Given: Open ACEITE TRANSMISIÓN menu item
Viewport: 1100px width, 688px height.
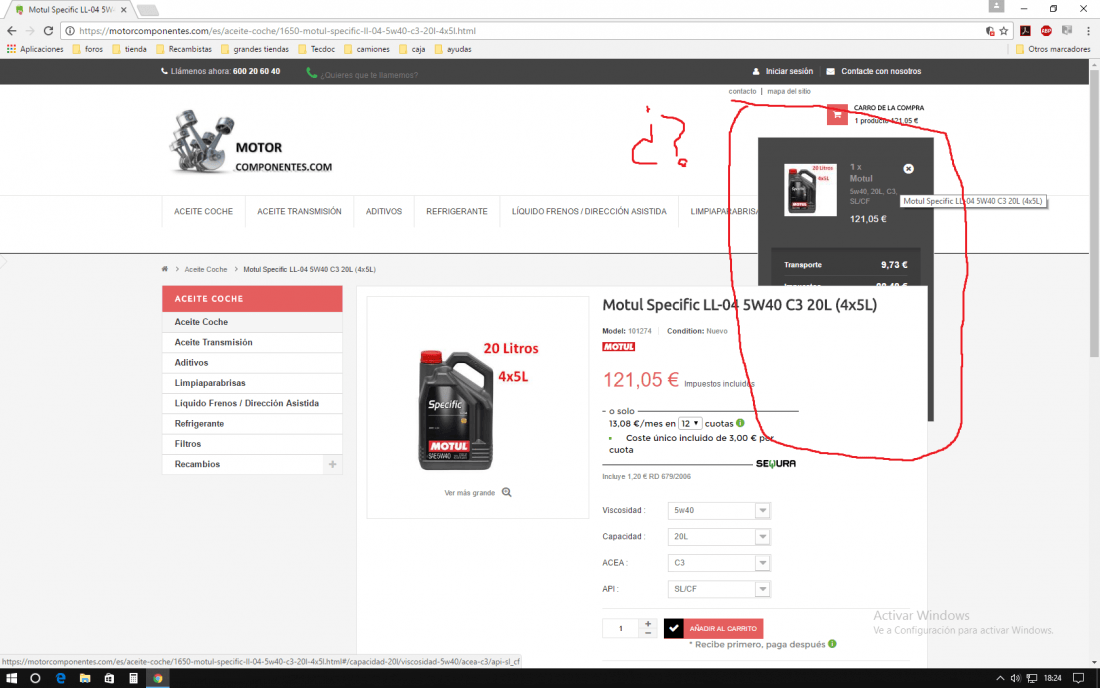Looking at the screenshot, I should tap(299, 211).
